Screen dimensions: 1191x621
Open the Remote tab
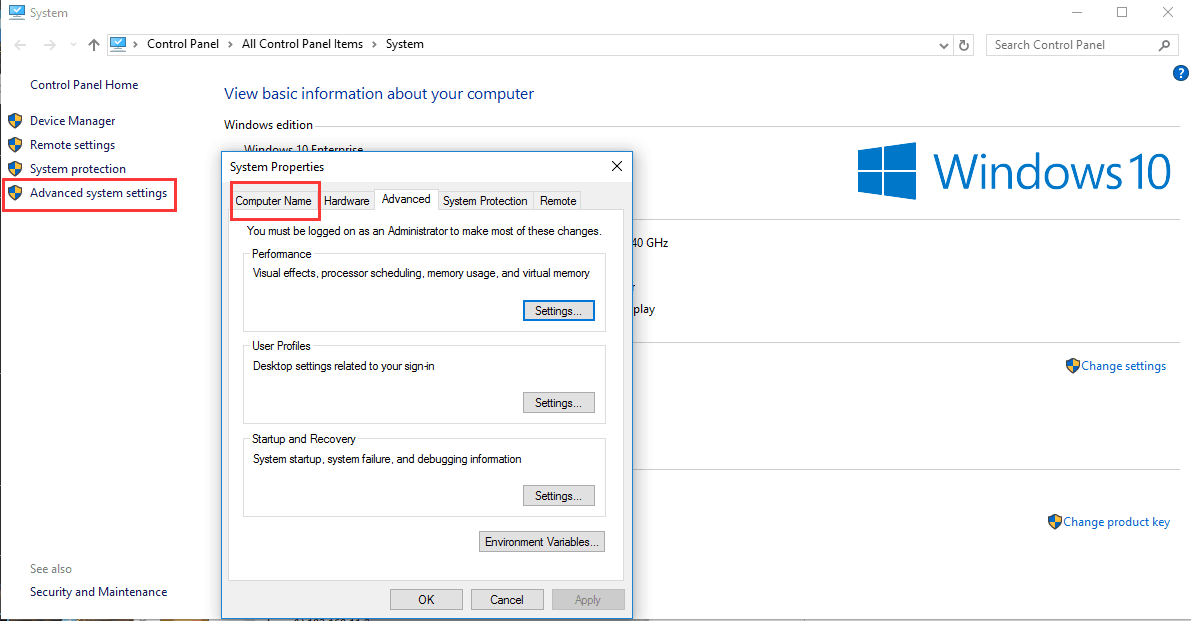point(558,200)
